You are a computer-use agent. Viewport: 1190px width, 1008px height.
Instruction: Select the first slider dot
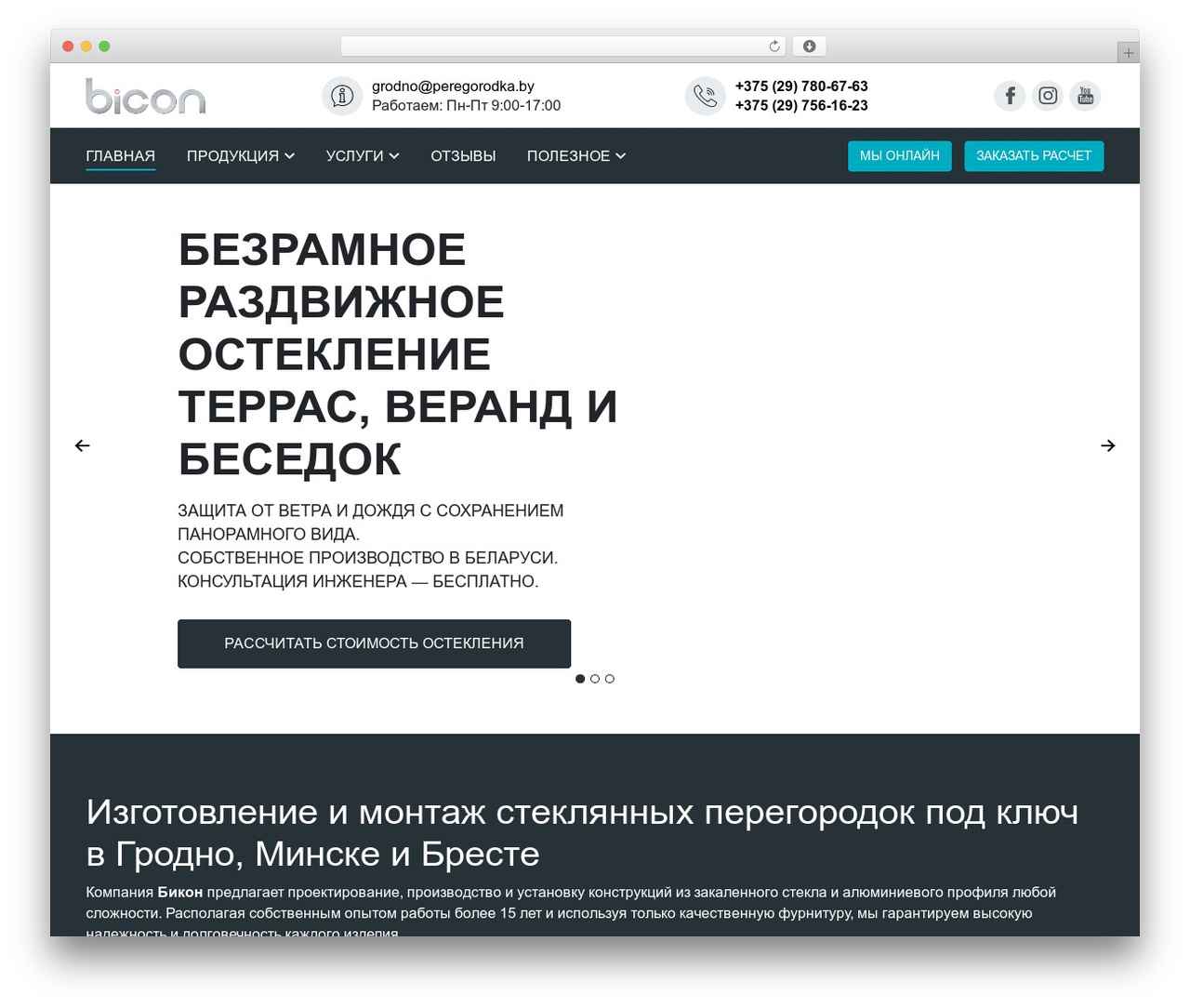click(580, 679)
